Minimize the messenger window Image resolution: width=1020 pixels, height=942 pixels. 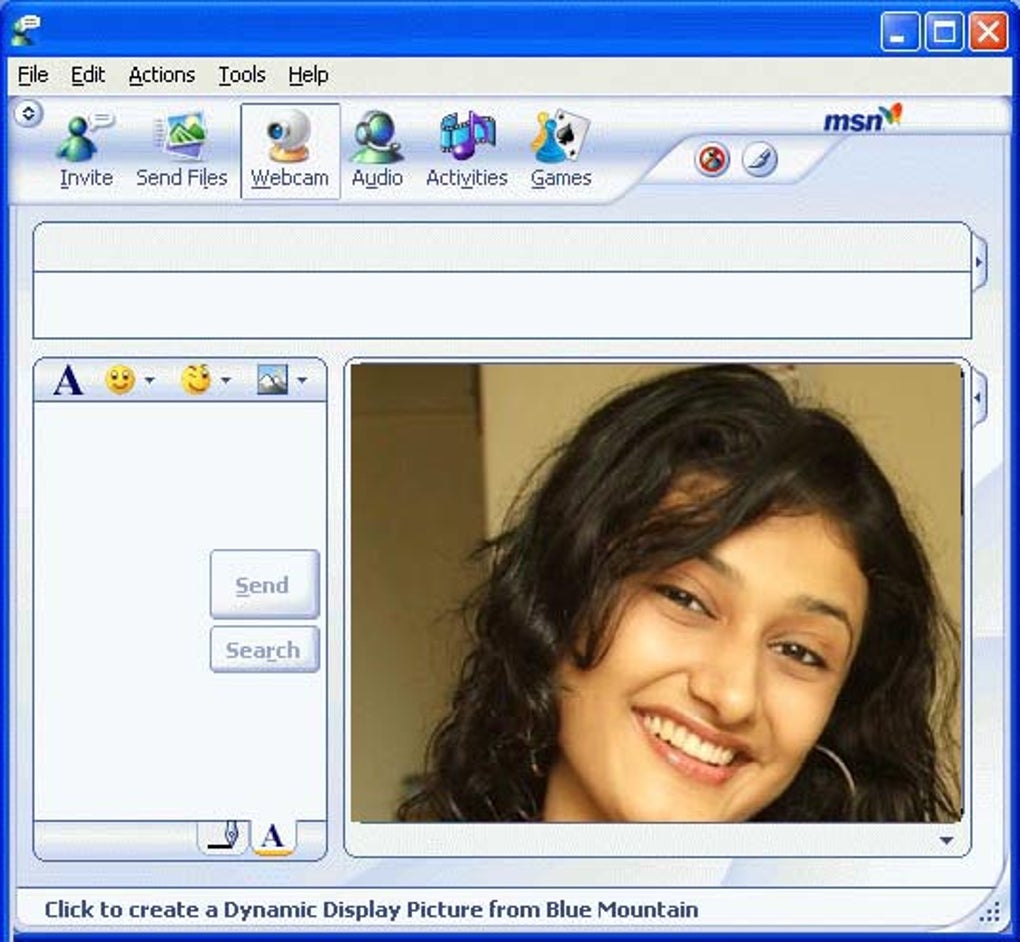pyautogui.click(x=900, y=32)
